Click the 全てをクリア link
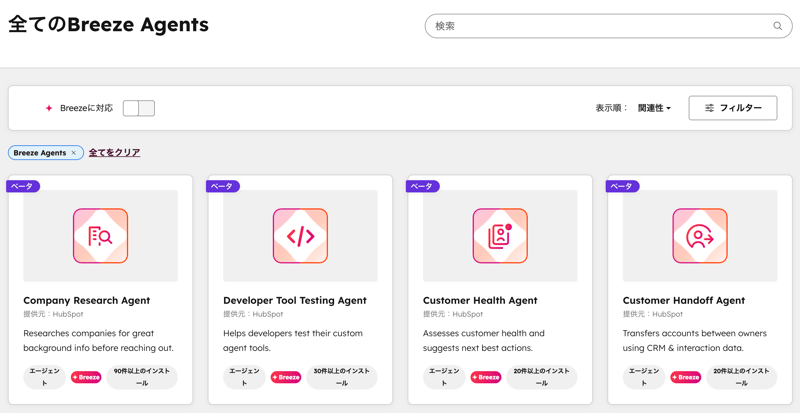Image resolution: width=800 pixels, height=413 pixels. point(114,153)
